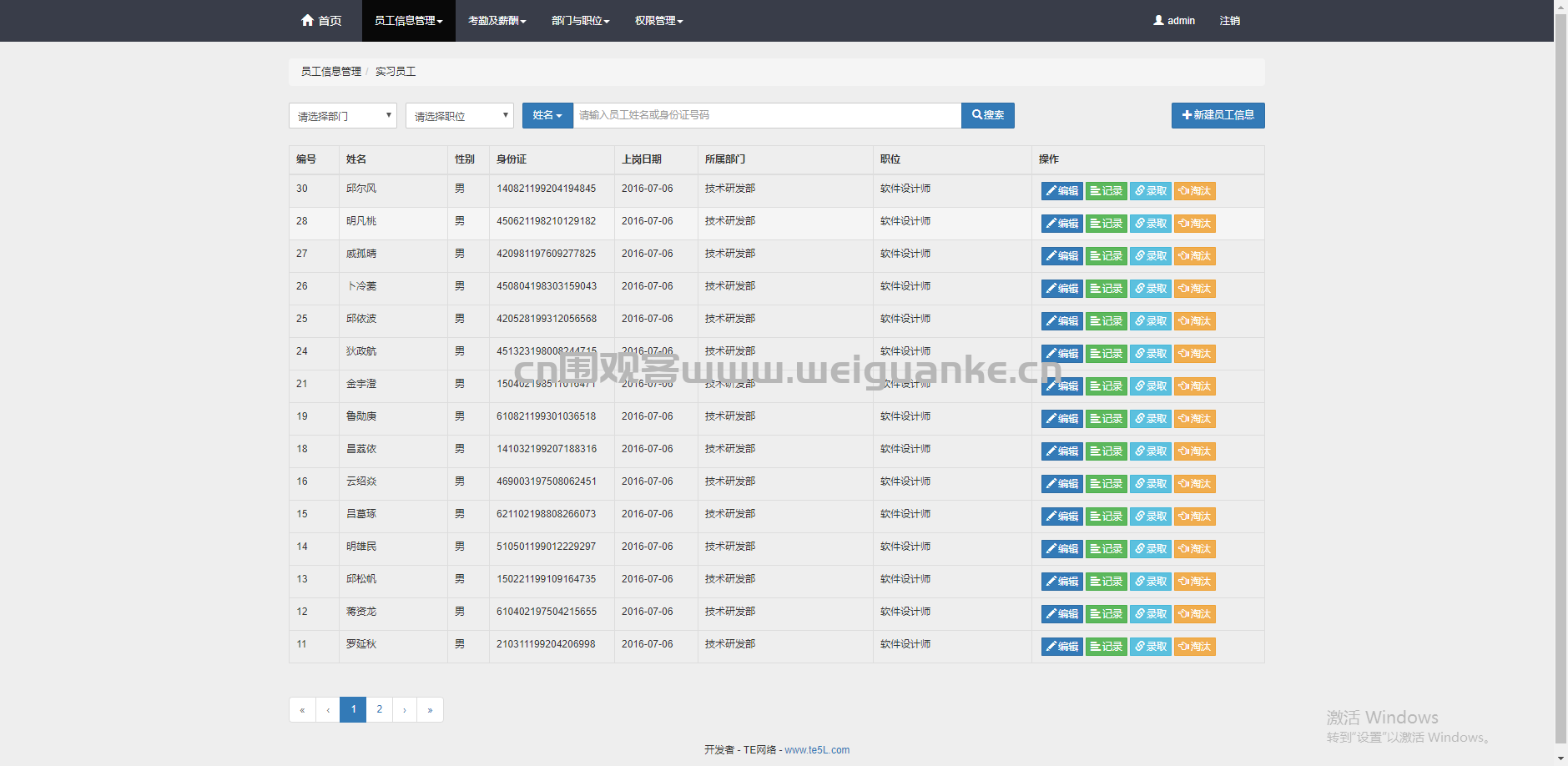View 记录 for employee 罗延秋
Viewport: 1568px width, 766px height.
coord(1107,647)
